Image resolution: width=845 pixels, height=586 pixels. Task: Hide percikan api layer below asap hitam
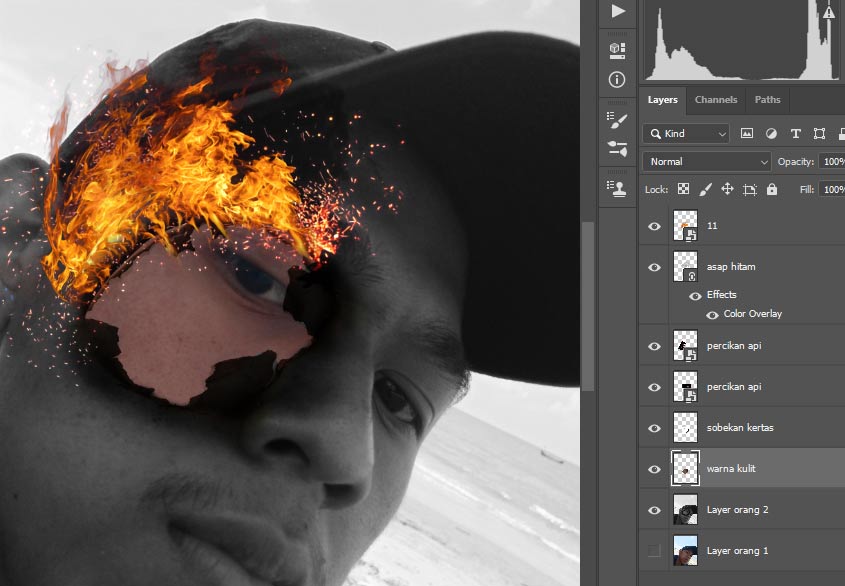654,346
